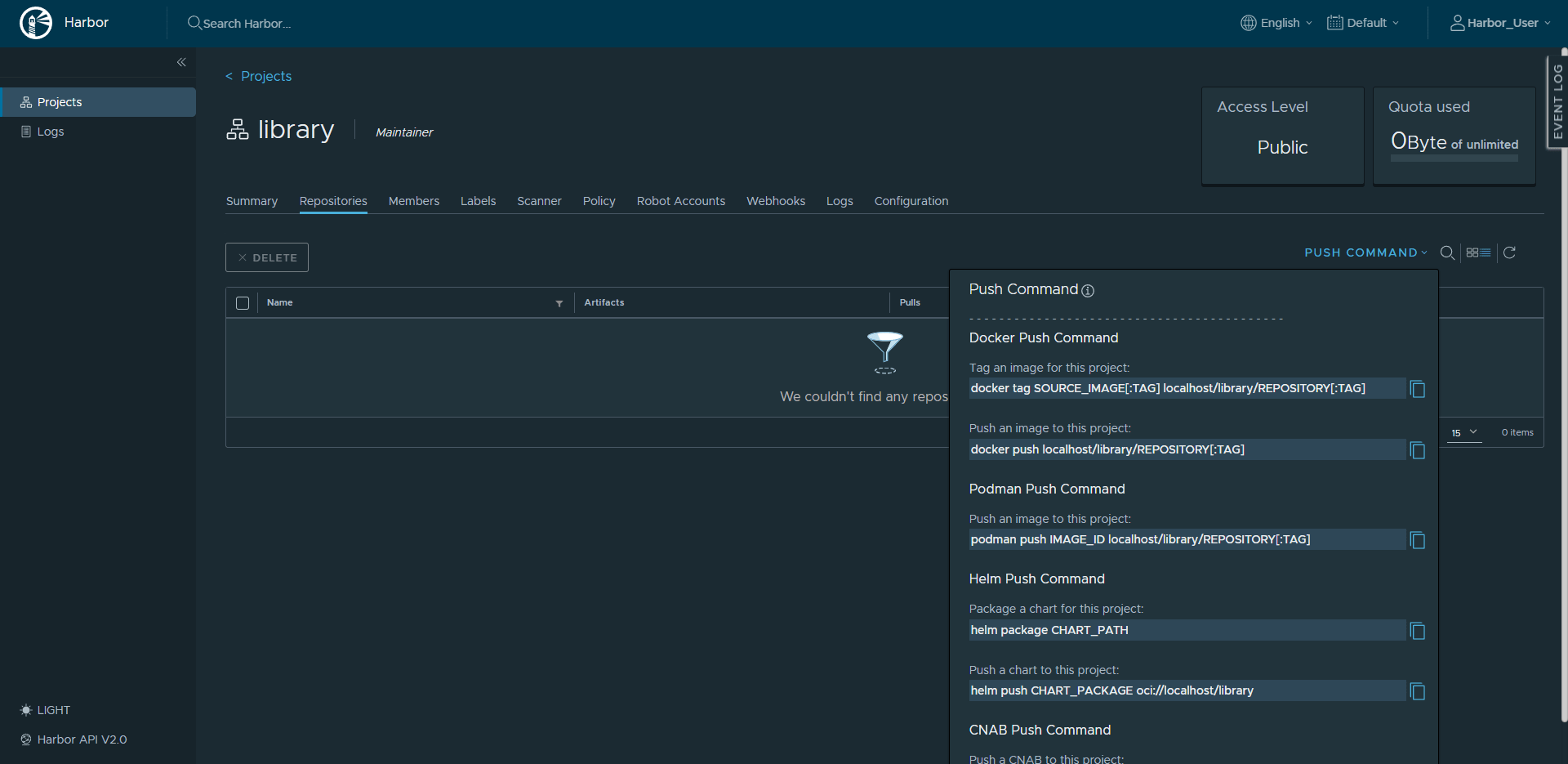Open the Configuration tab
This screenshot has height=764, width=1568.
(x=911, y=201)
